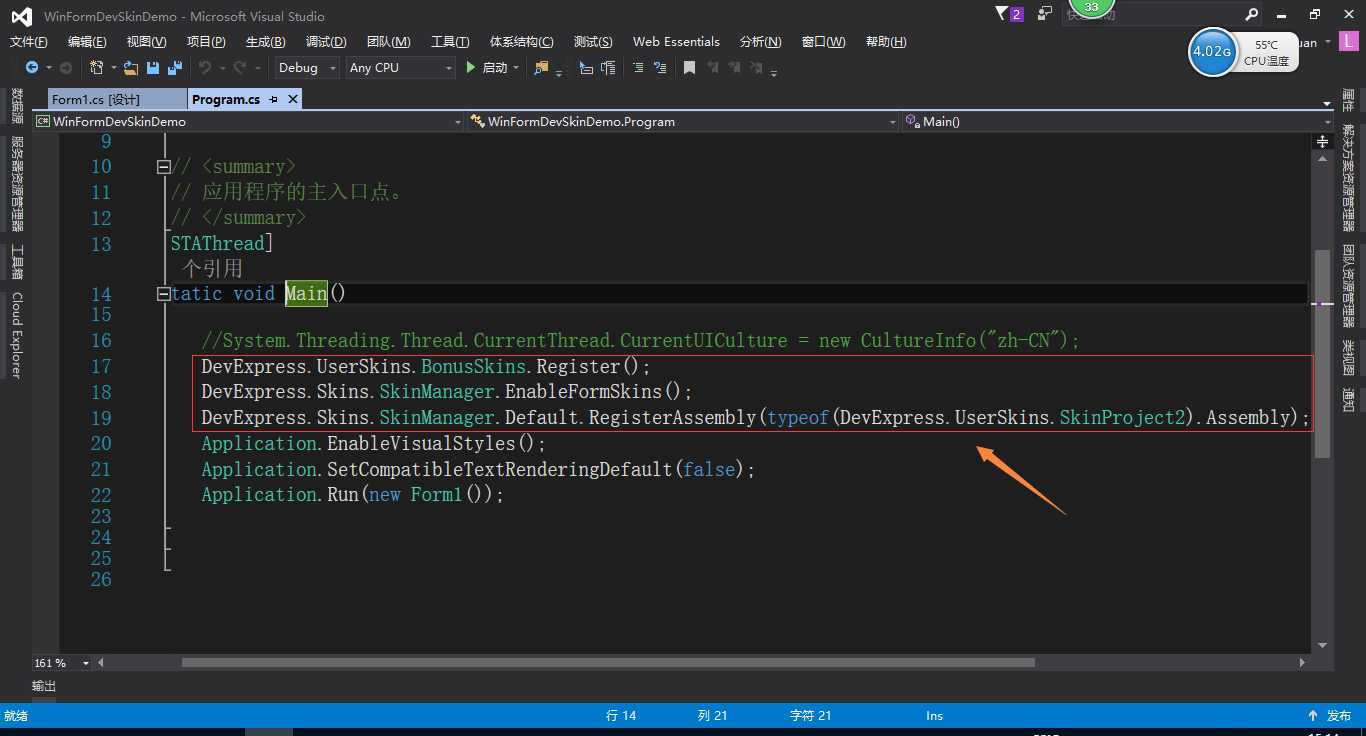Image resolution: width=1366 pixels, height=736 pixels.
Task: Click the 个引用 CodeLens references link
Action: (212, 268)
